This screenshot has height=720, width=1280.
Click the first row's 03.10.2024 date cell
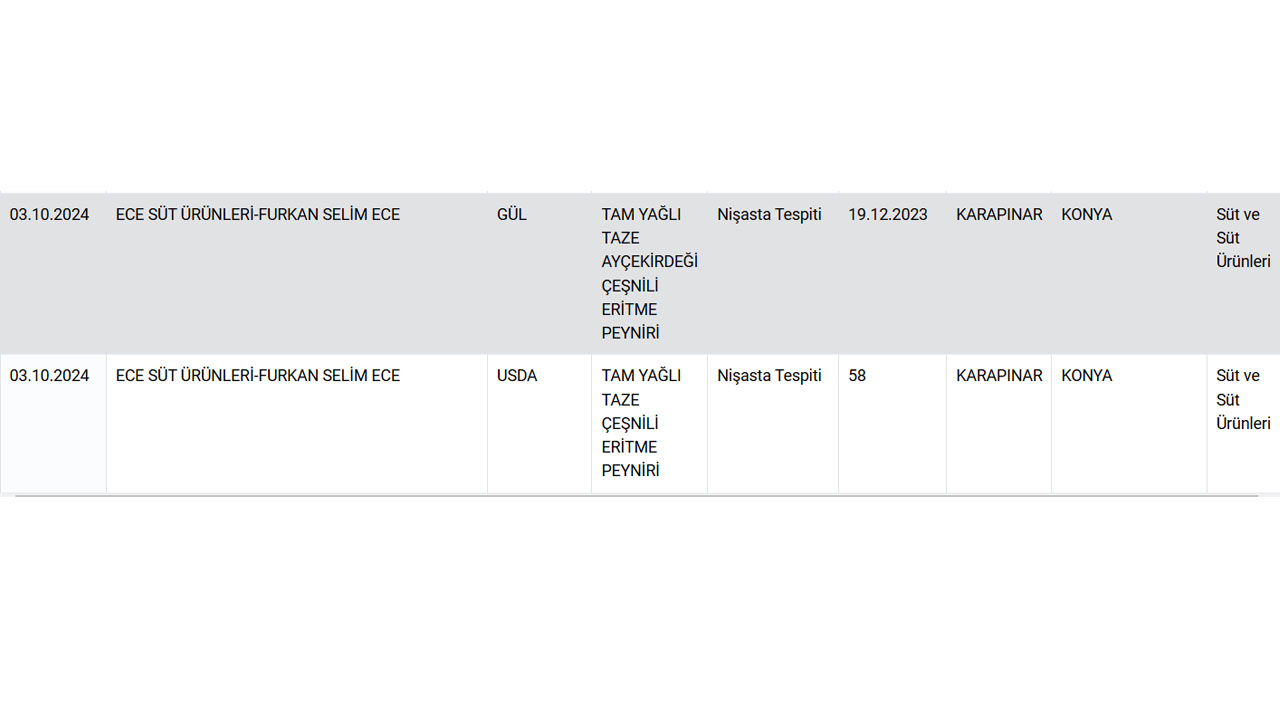pos(50,215)
